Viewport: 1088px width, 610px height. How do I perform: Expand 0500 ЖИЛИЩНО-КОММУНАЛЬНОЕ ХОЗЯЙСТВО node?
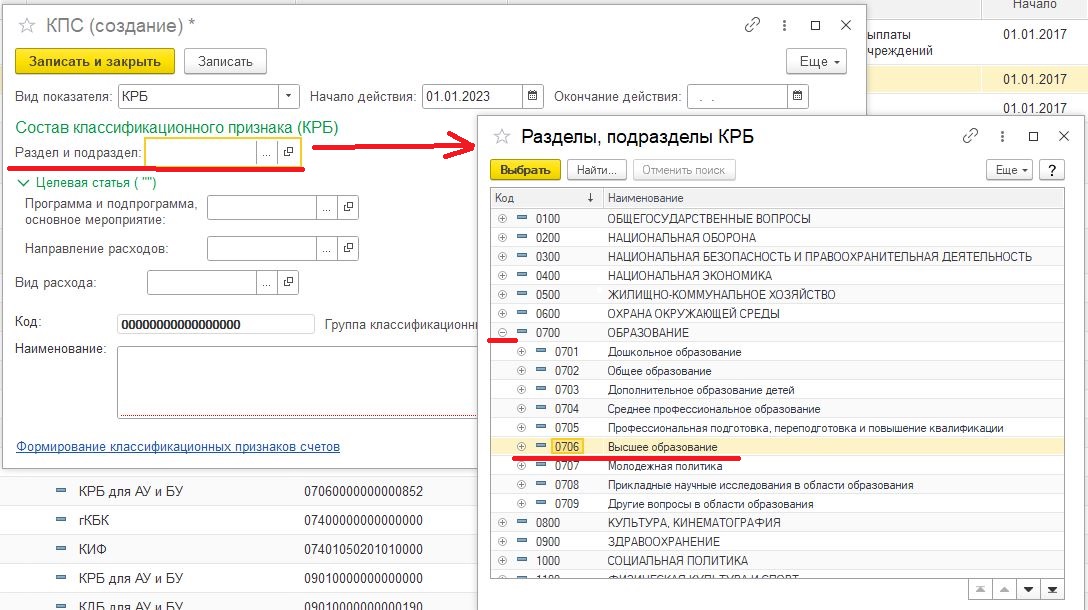(502, 294)
